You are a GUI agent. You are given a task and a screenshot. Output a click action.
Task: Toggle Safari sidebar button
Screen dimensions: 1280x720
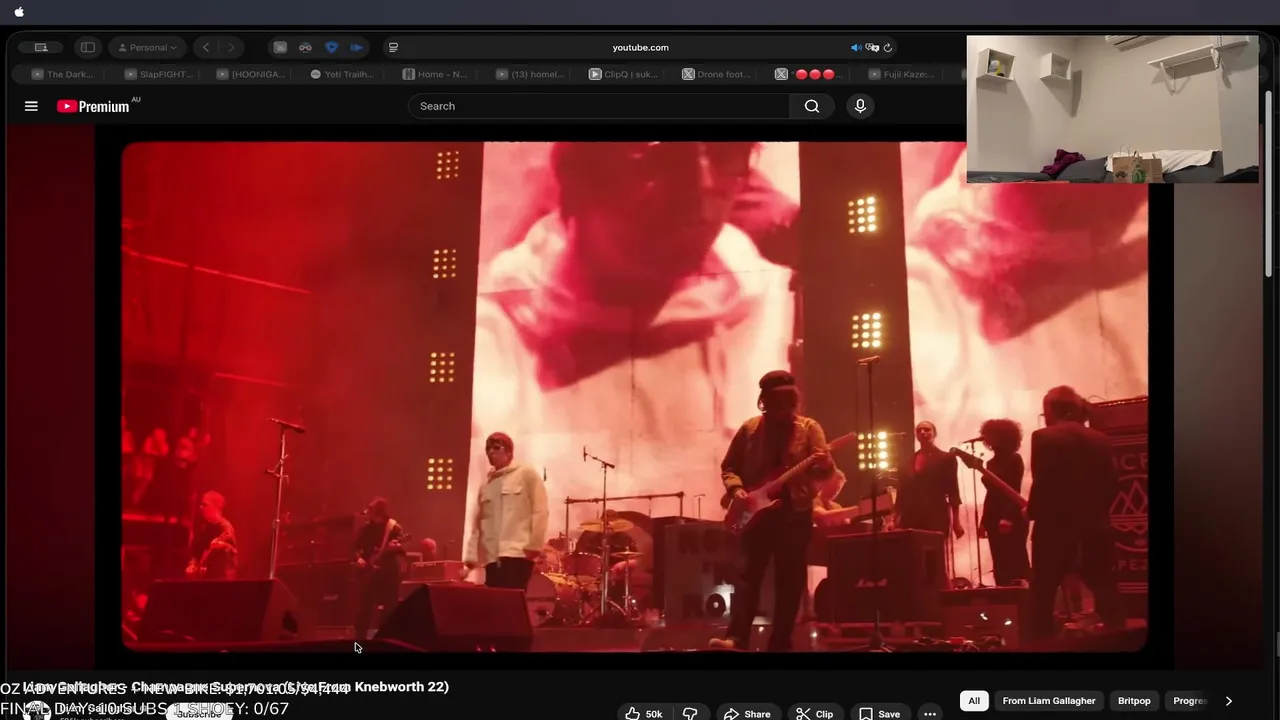click(x=88, y=47)
